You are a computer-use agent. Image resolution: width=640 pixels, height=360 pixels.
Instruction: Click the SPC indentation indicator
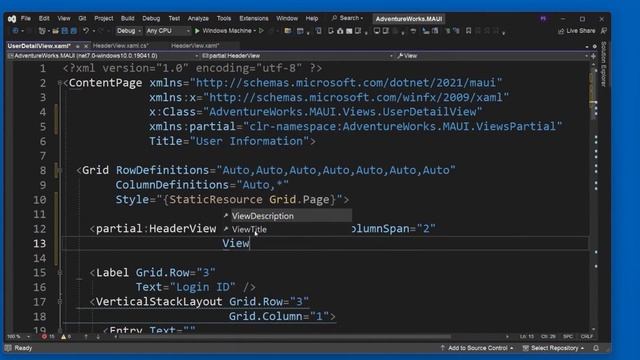568,337
